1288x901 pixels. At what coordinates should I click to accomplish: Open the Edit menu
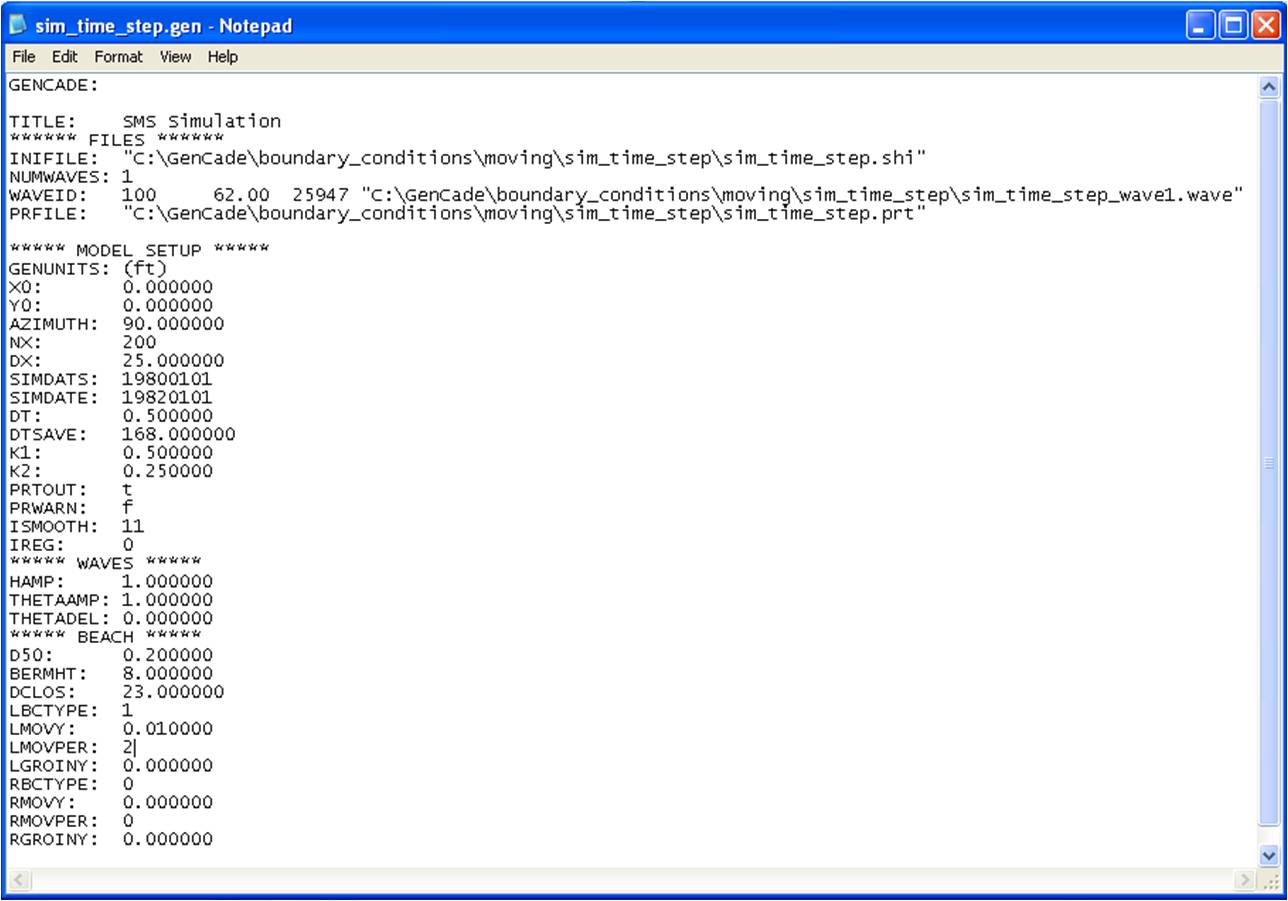(65, 57)
